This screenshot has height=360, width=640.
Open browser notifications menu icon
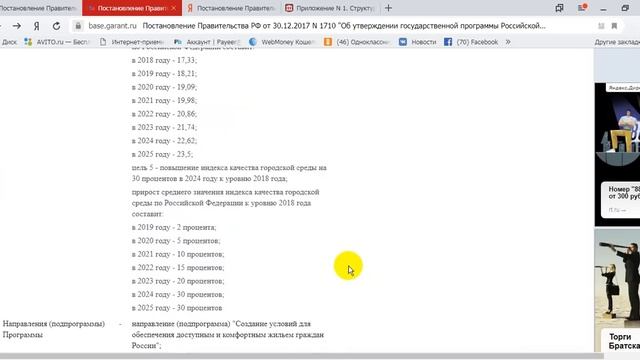(582, 8)
